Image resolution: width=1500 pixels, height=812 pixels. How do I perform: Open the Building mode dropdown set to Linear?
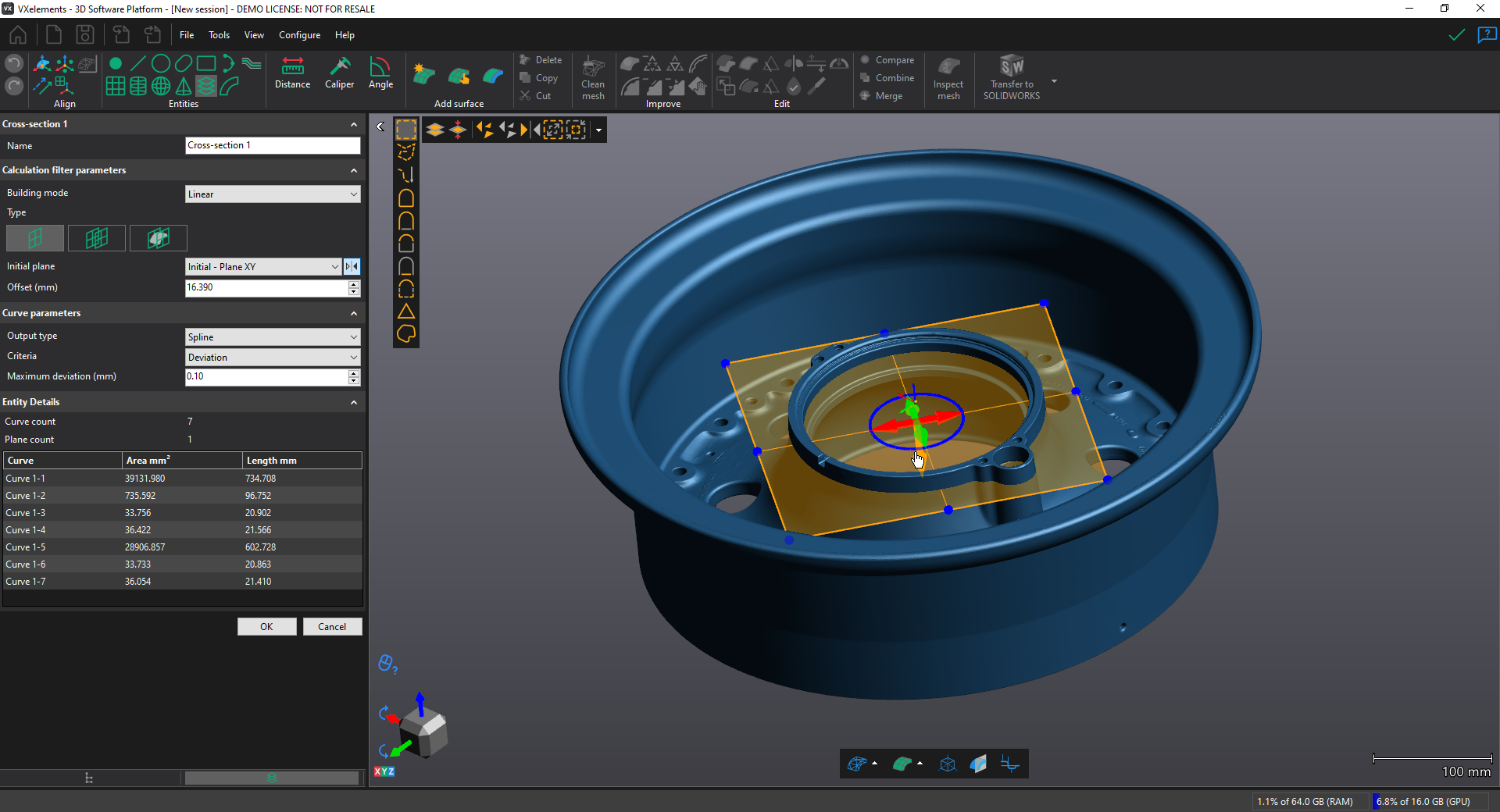pyautogui.click(x=272, y=194)
